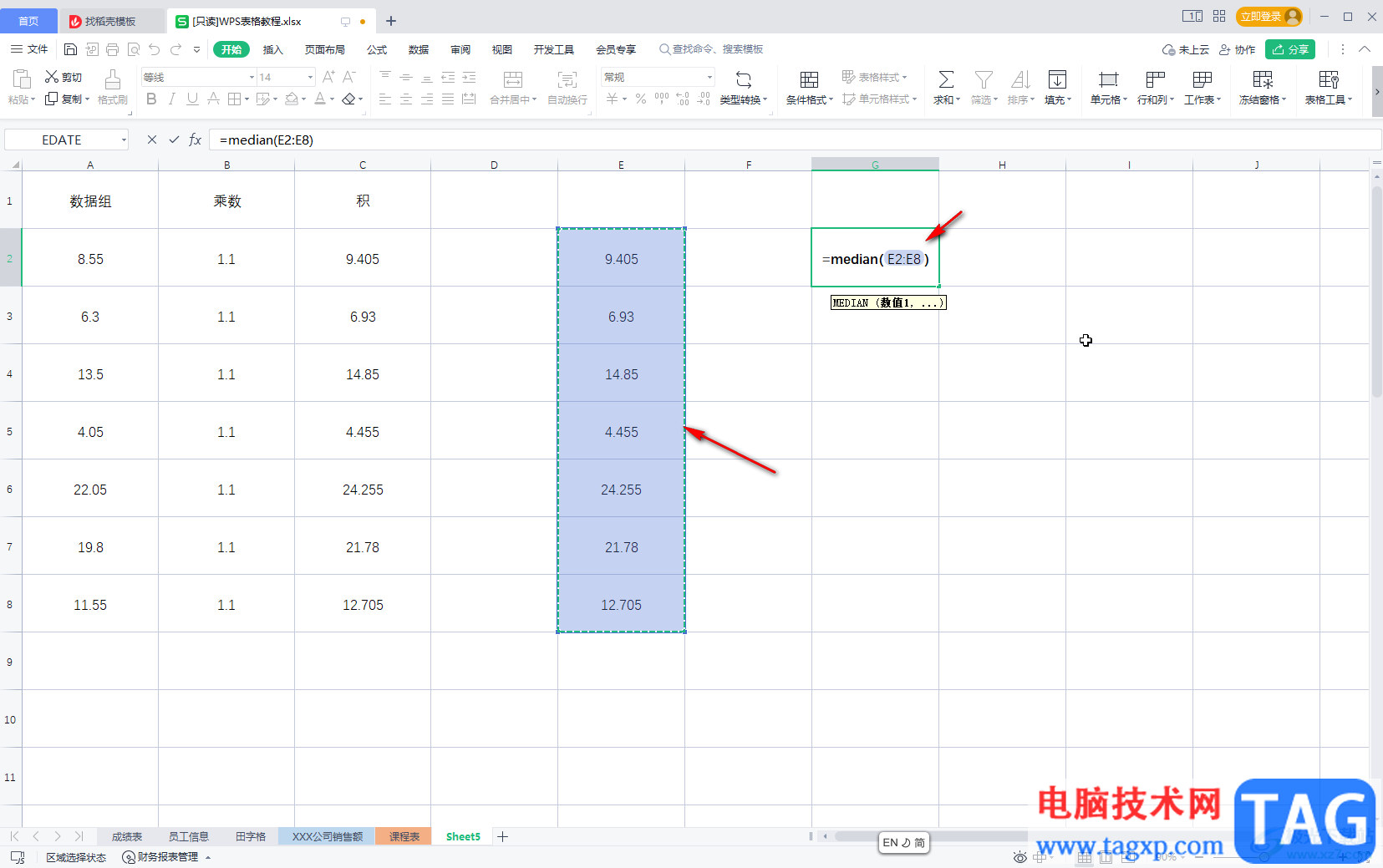The width and height of the screenshot is (1383, 868).
Task: Click the Merge and Center (合并居中) icon
Action: [513, 79]
